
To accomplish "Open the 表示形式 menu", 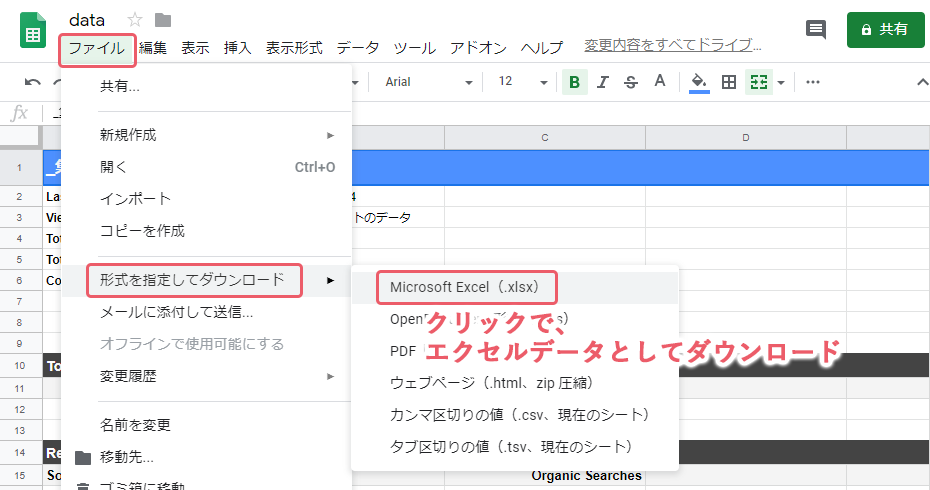I will click(x=294, y=48).
